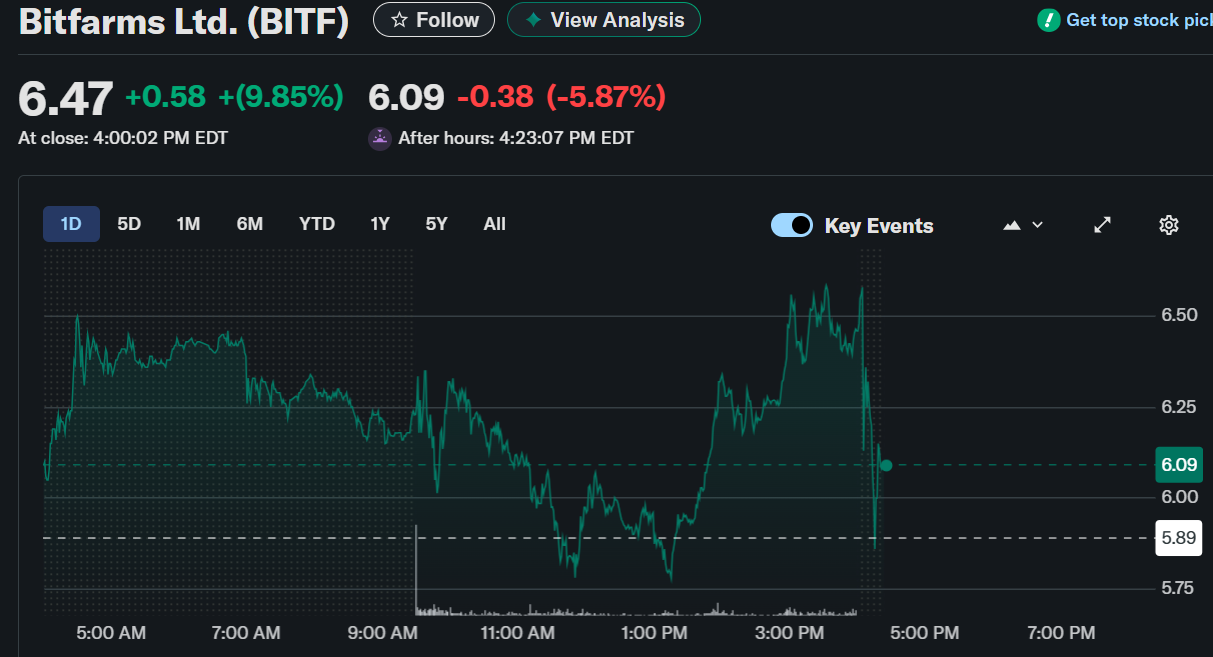
Task: Switch chart to 1M range
Action: tap(188, 224)
